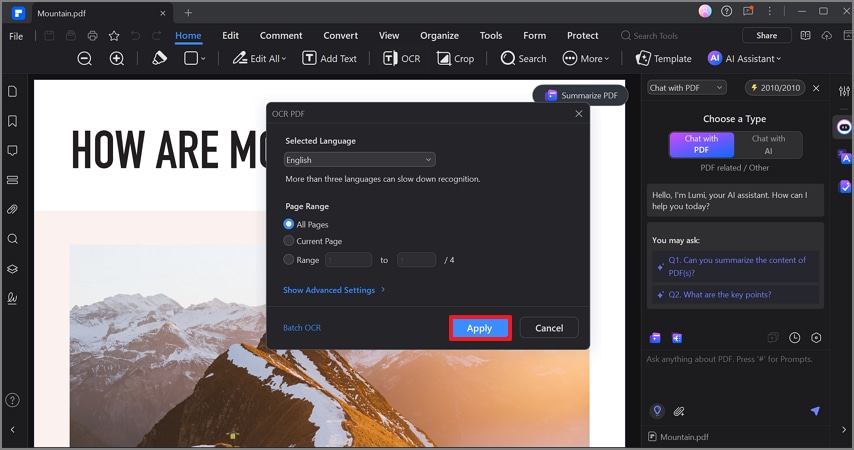Click Apply in OCR PDF dialog

click(x=480, y=328)
